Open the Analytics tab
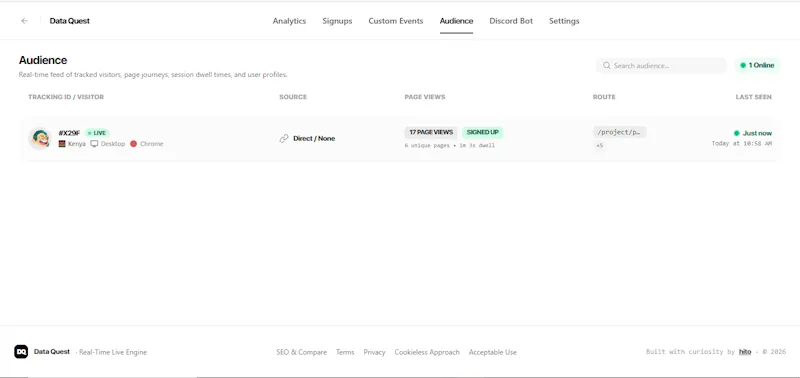 (x=289, y=21)
